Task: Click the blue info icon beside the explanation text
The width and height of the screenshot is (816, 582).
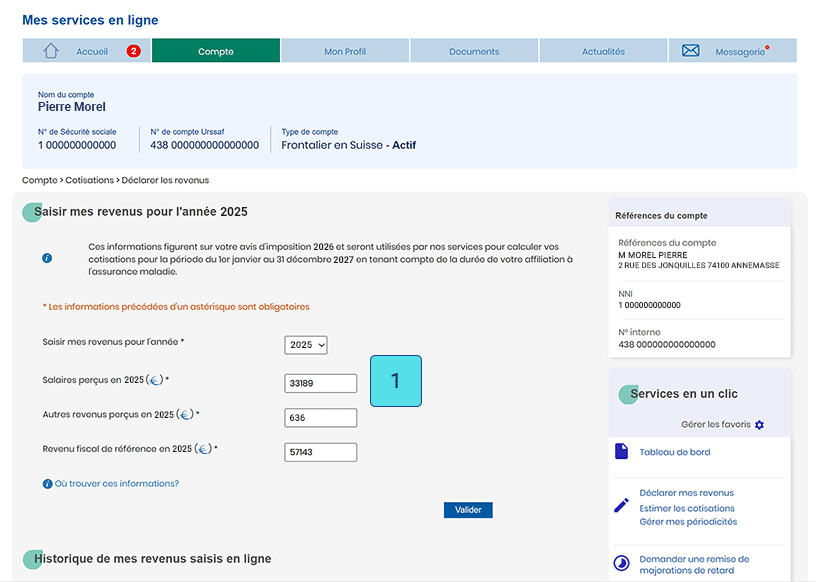Action: pyautogui.click(x=47, y=258)
